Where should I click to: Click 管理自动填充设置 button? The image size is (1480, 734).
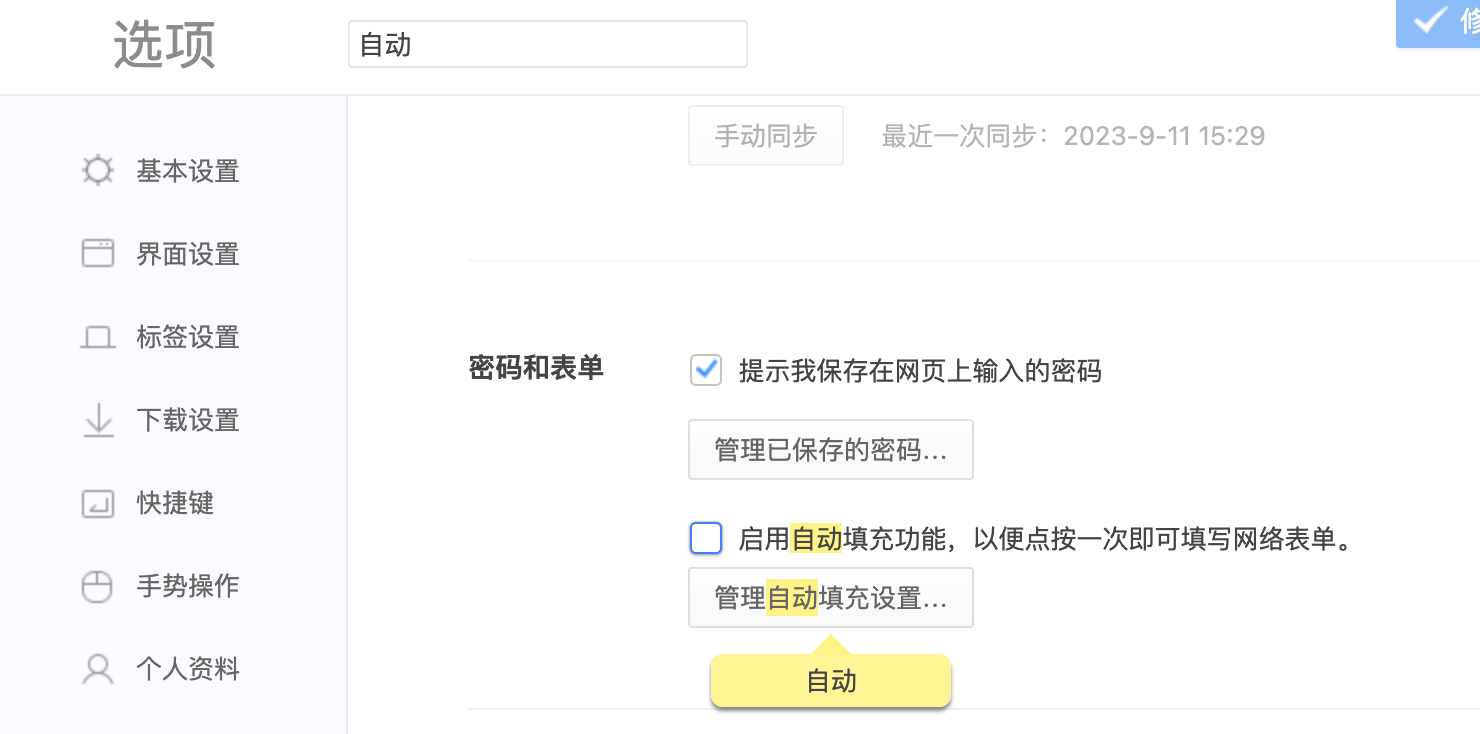pos(830,598)
